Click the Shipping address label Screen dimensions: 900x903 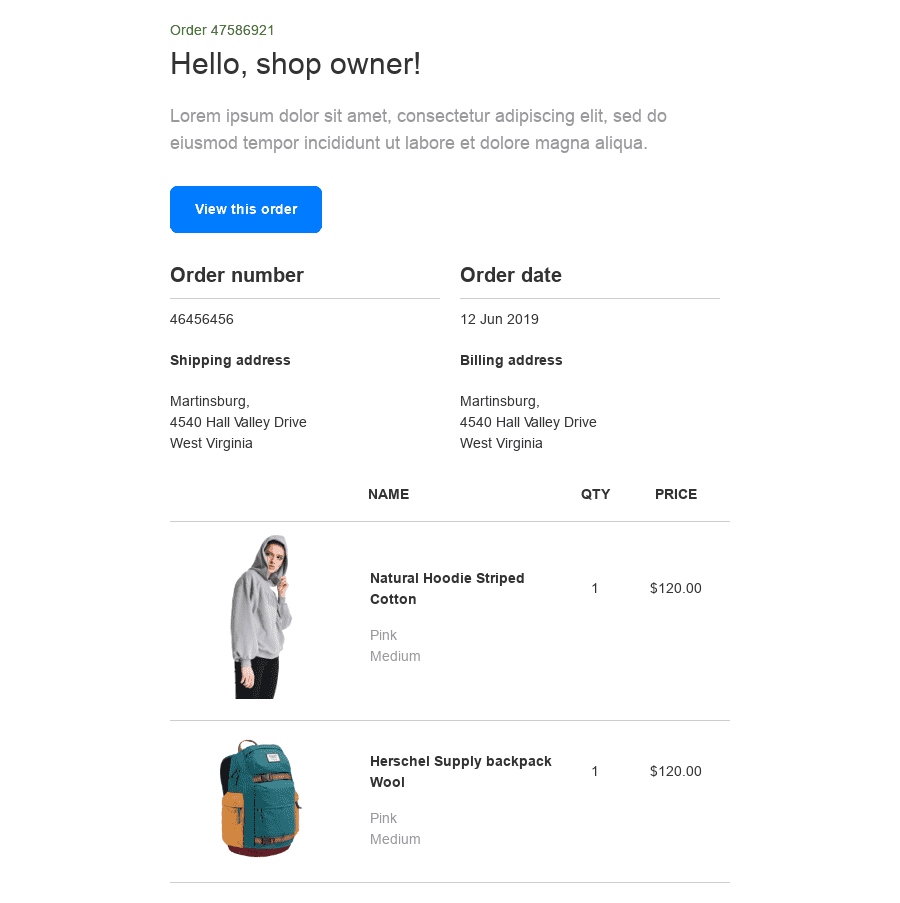pos(230,361)
